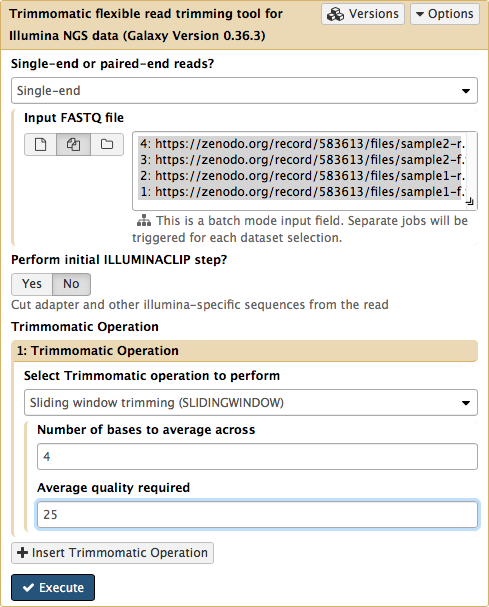Grab the dataset list resize handle
This screenshot has height=607, width=489.
pos(469,201)
